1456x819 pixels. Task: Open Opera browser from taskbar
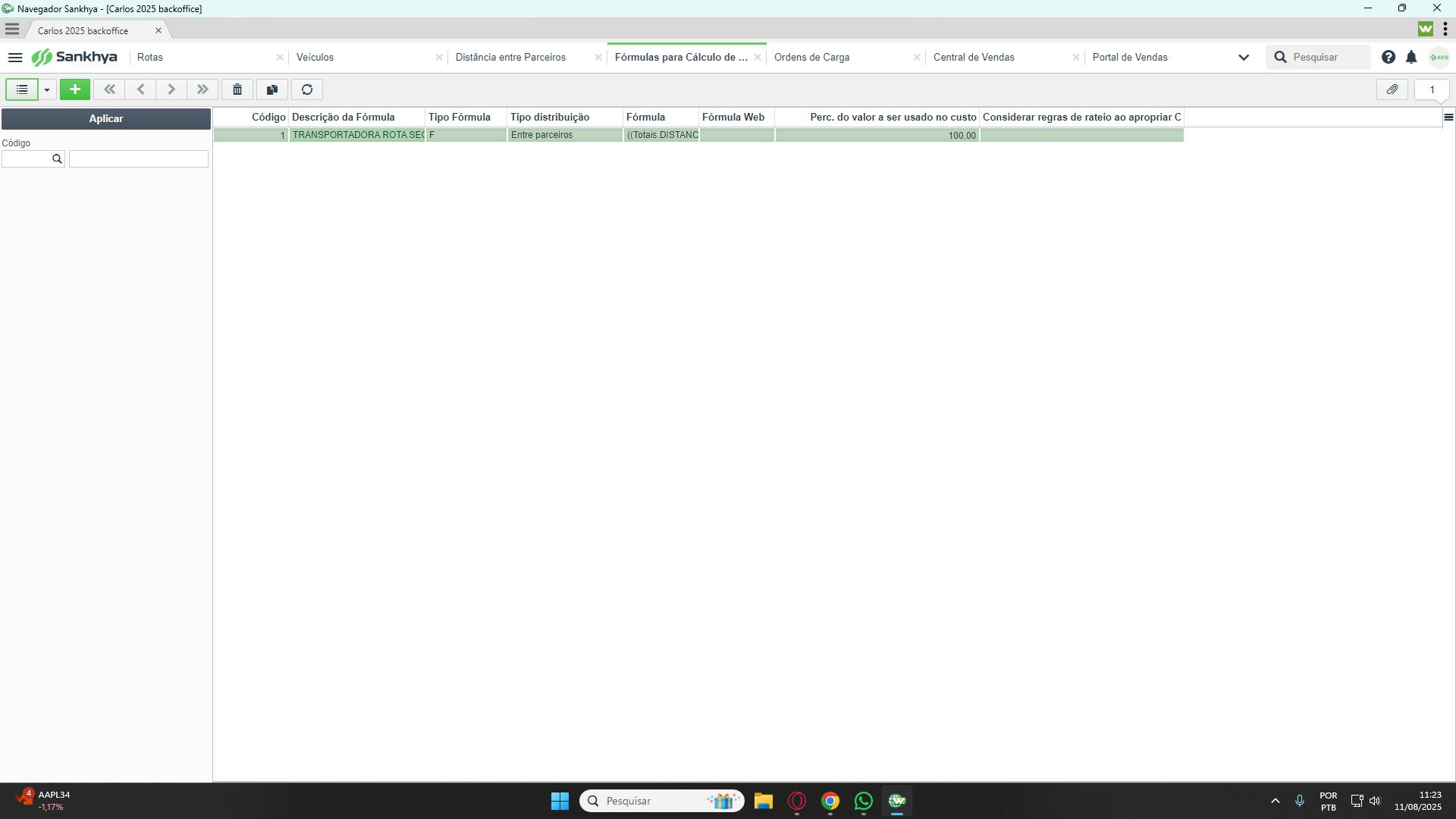796,802
